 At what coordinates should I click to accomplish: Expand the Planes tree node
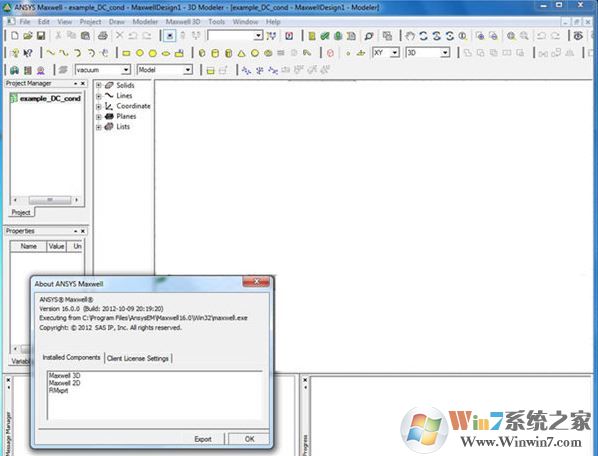(98, 117)
